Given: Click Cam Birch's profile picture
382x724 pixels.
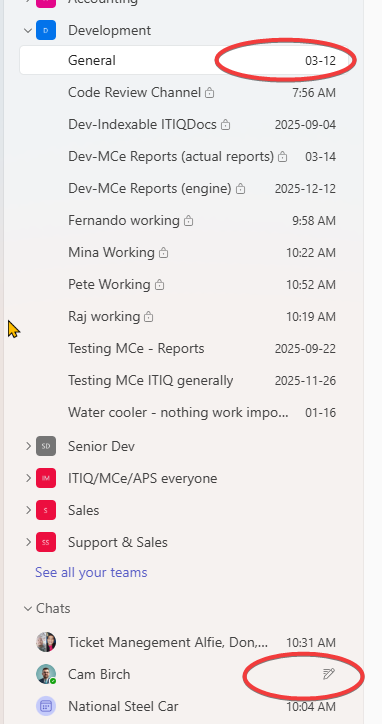Looking at the screenshot, I should tap(46, 674).
